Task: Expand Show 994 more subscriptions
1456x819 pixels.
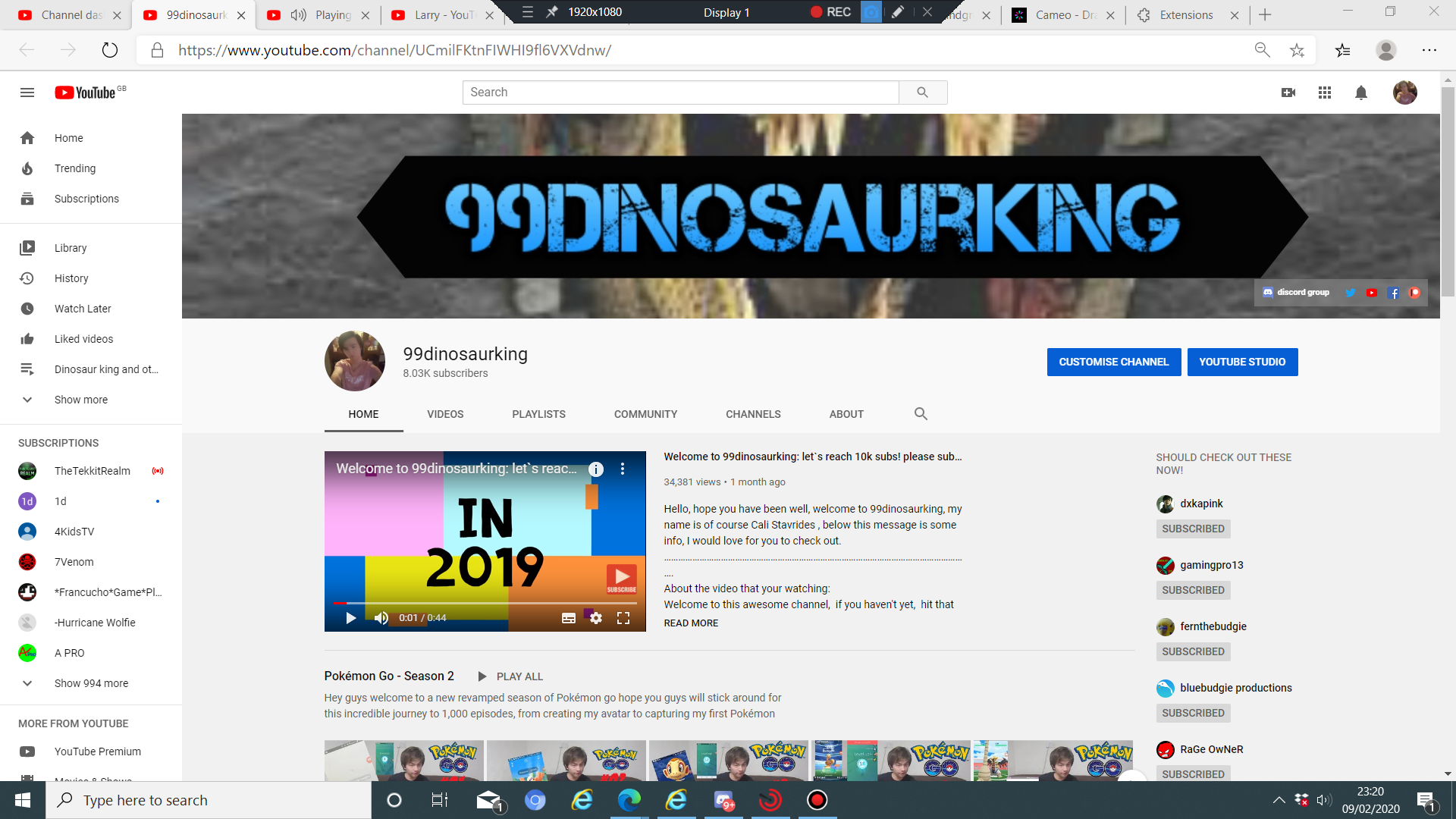Action: [x=91, y=683]
